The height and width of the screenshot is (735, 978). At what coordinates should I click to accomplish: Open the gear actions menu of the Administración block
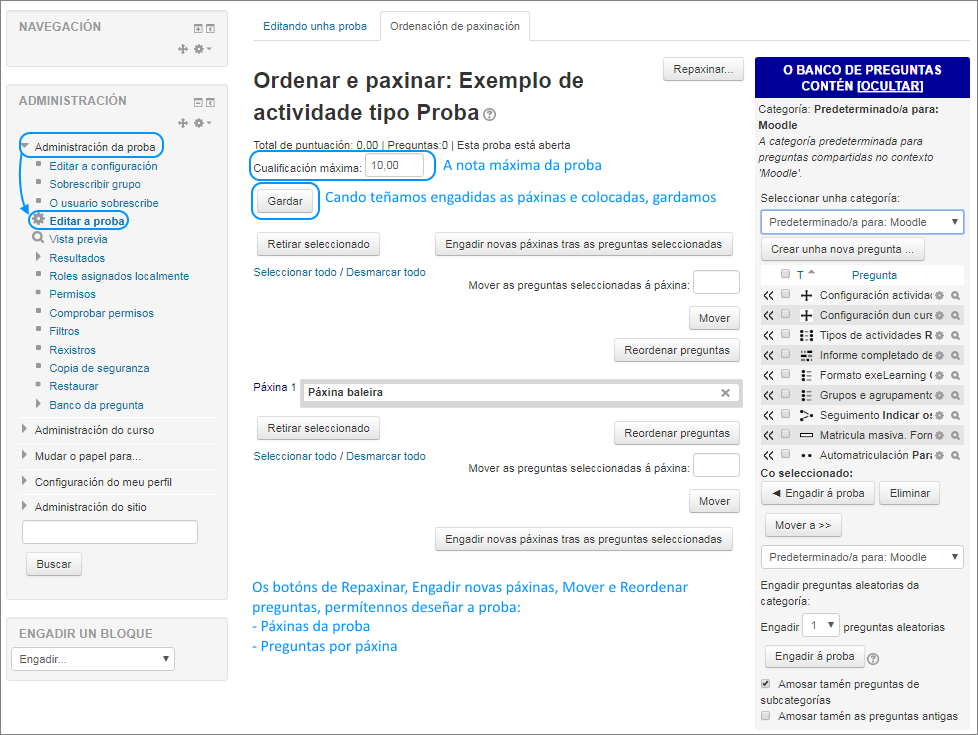[x=200, y=121]
